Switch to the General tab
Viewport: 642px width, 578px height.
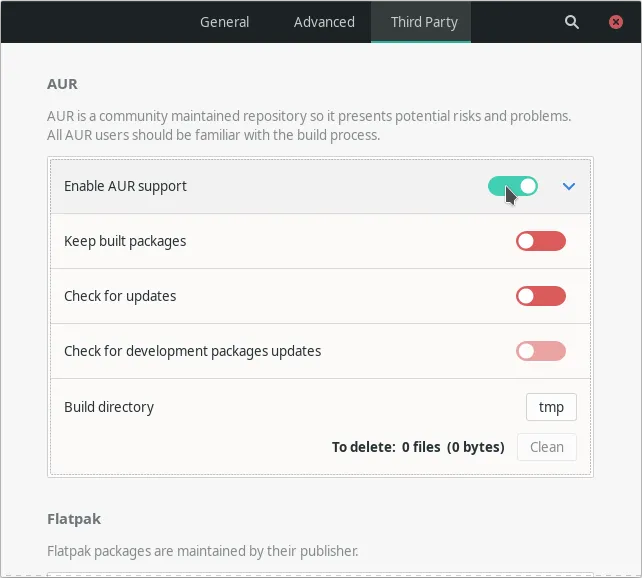[x=224, y=22]
